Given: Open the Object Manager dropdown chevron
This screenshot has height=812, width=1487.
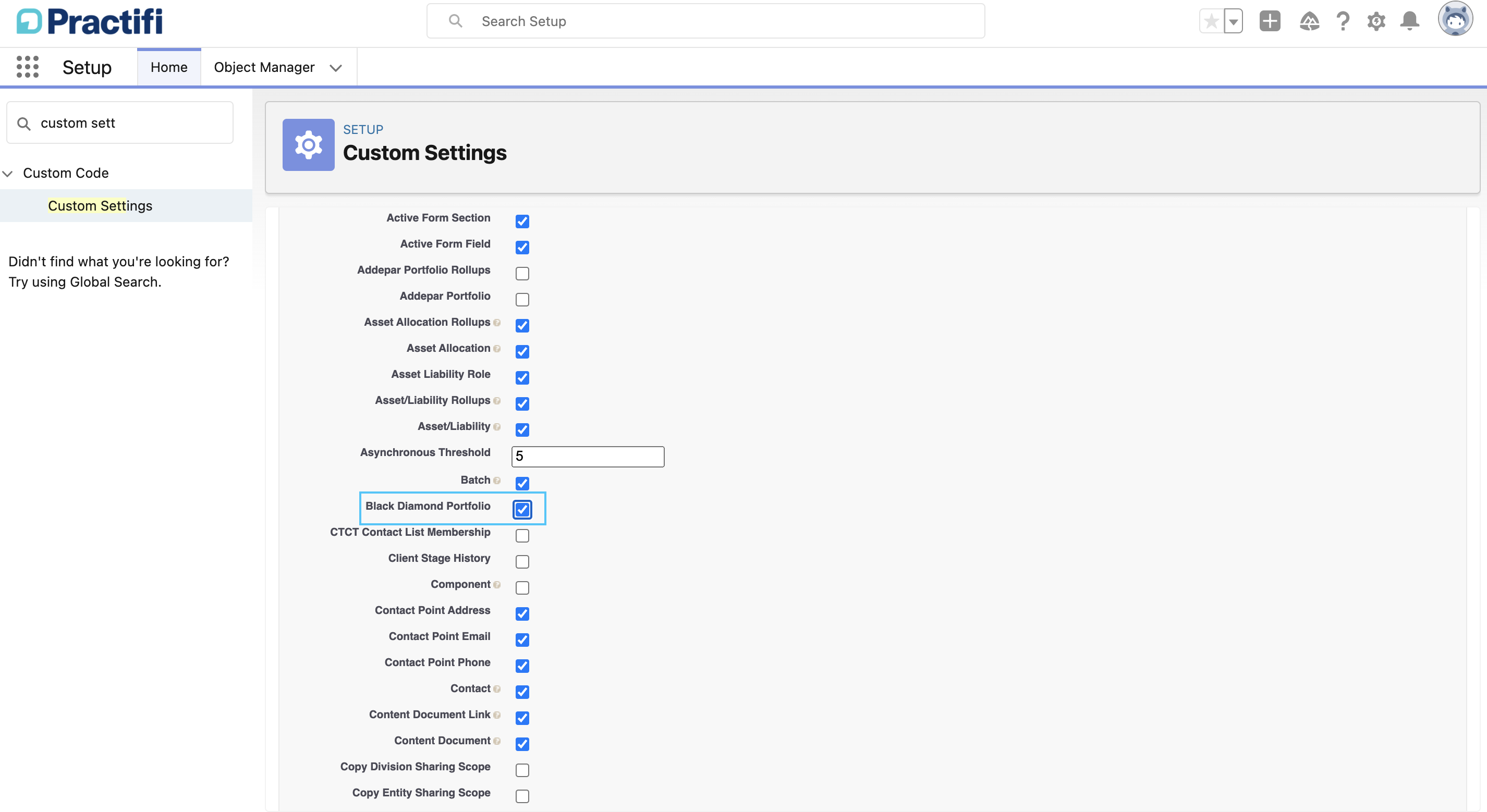Looking at the screenshot, I should tap(336, 68).
